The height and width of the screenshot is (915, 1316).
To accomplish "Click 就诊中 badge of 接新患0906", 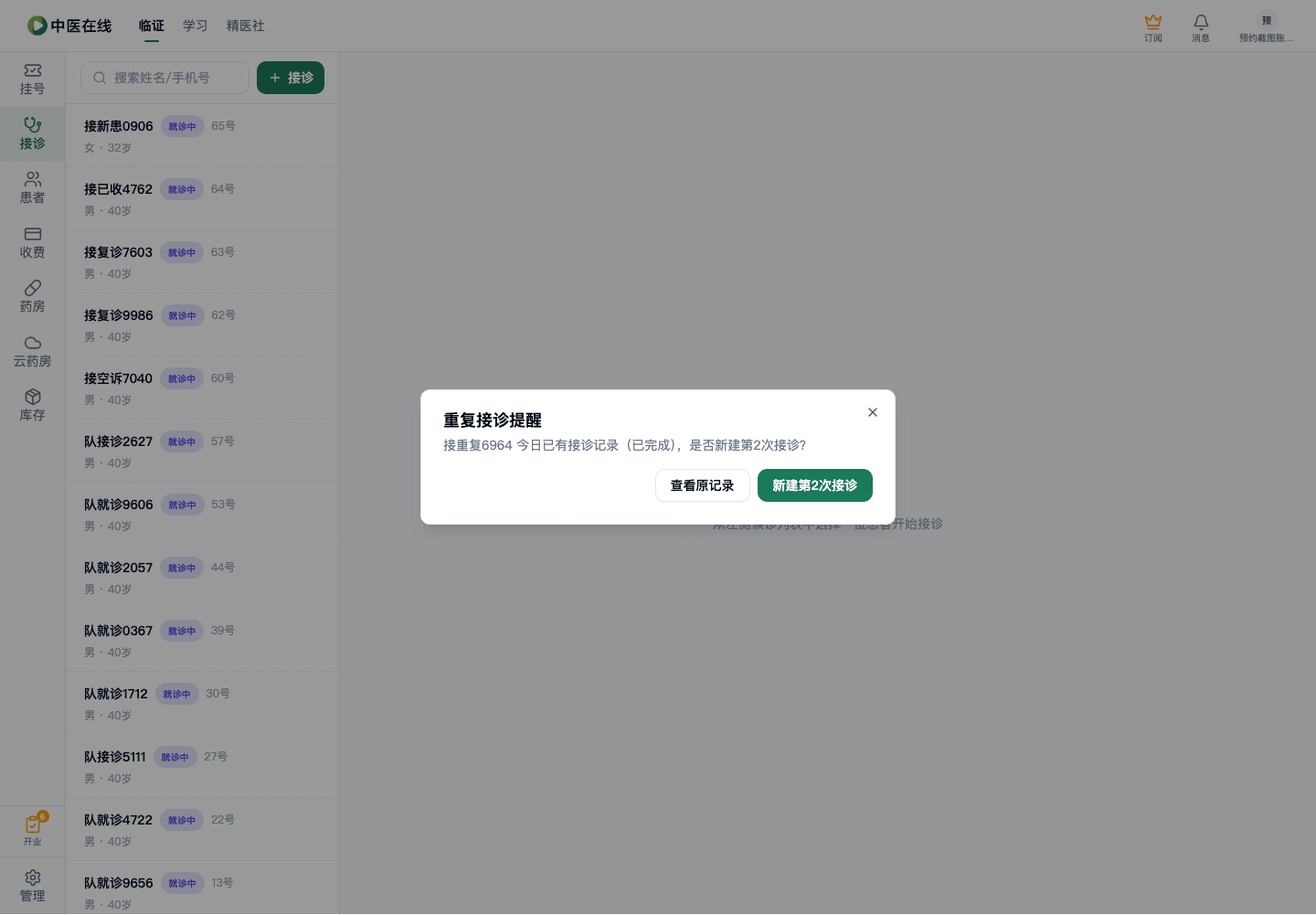I will click(182, 126).
